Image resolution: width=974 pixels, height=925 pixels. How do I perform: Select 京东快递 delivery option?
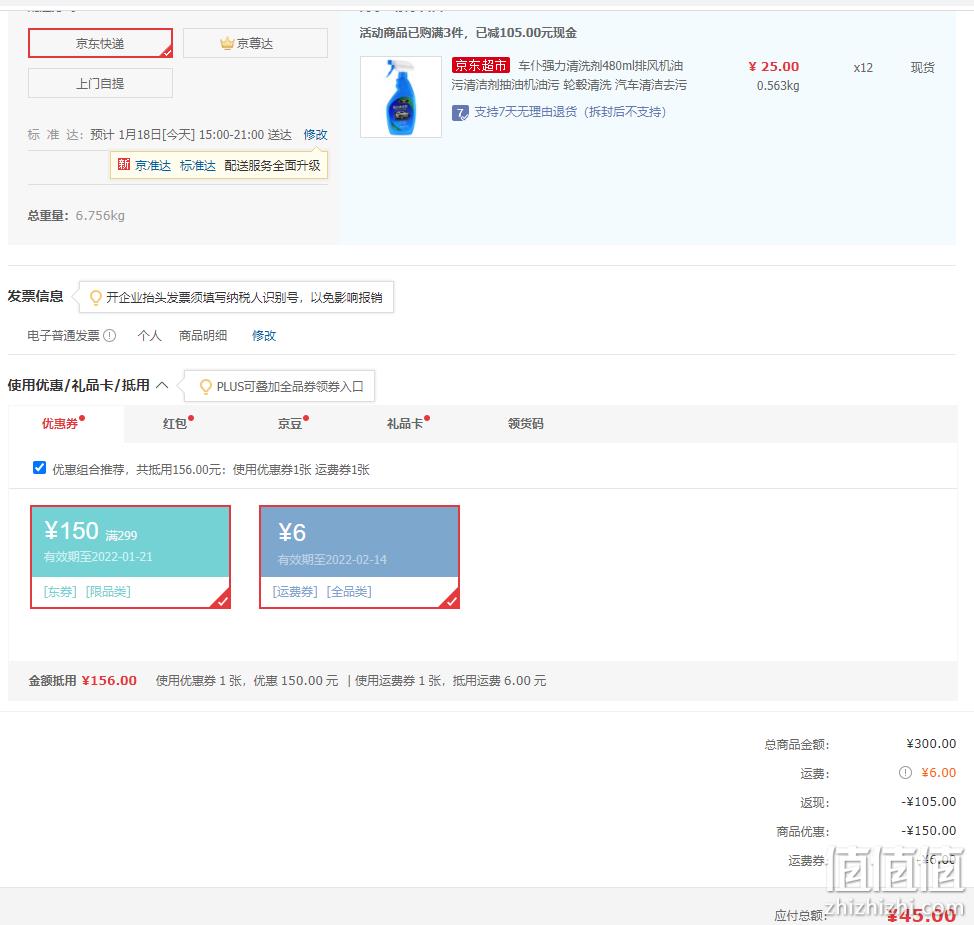(x=100, y=43)
